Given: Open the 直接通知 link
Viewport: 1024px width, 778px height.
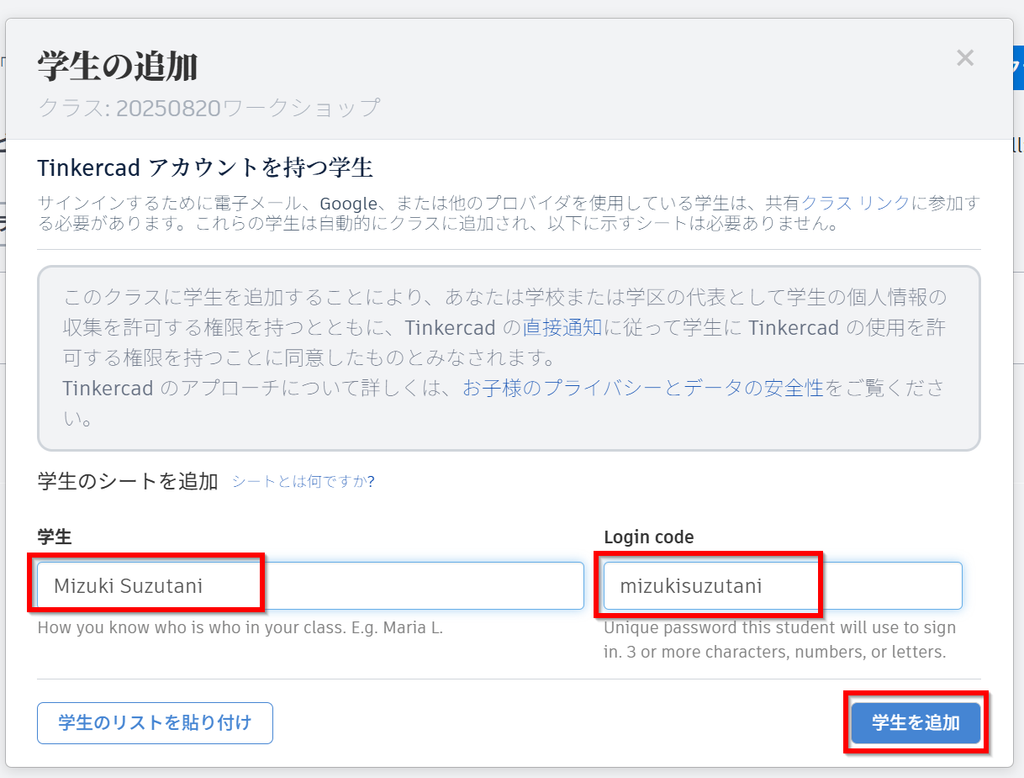Looking at the screenshot, I should (562, 328).
